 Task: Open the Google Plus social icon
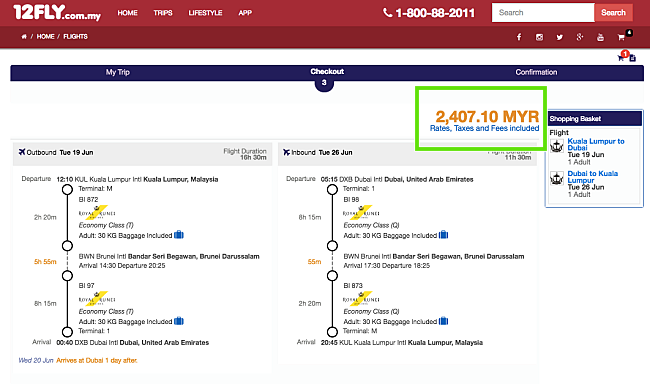pos(580,37)
